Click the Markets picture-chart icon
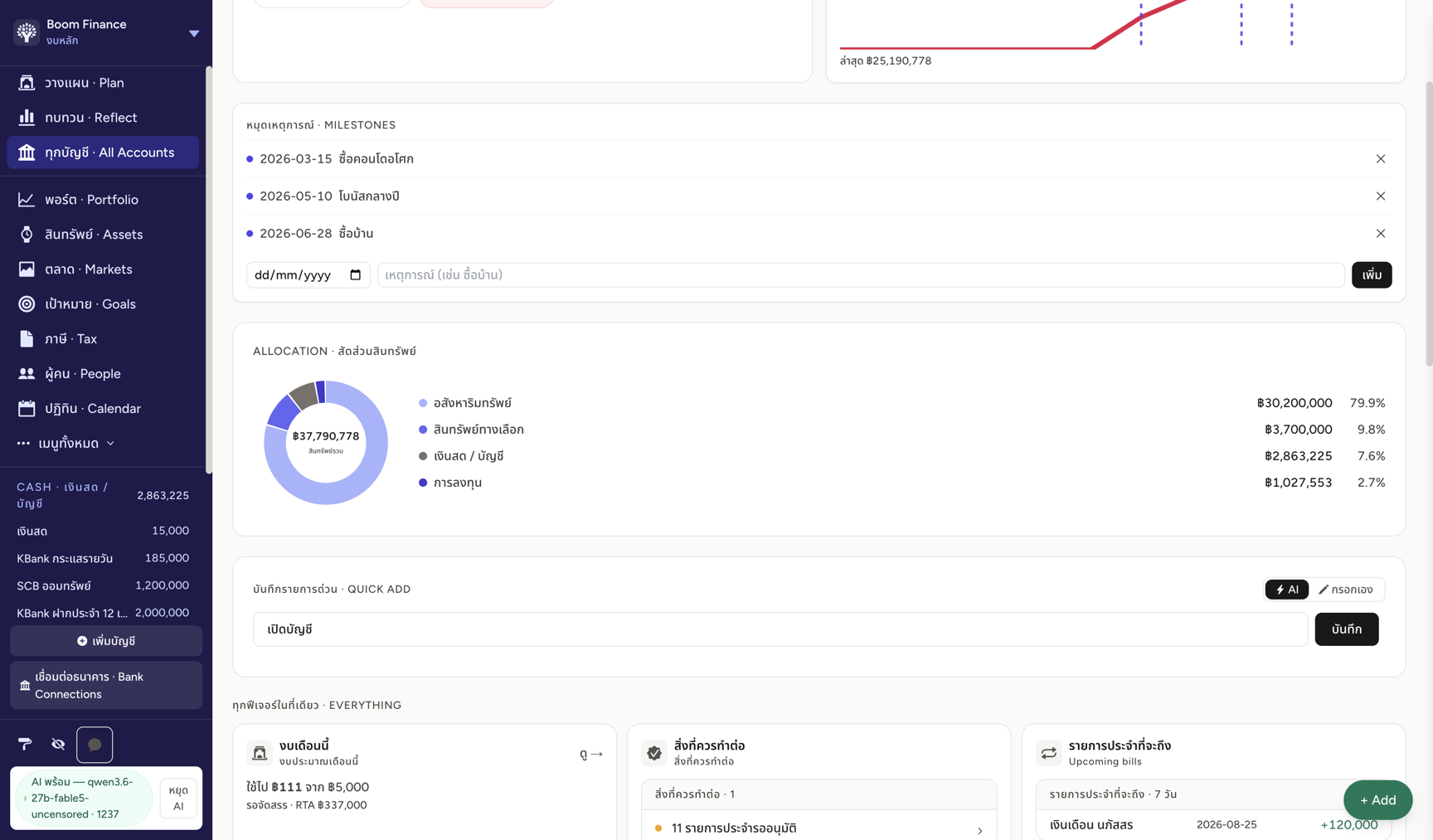 27,269
